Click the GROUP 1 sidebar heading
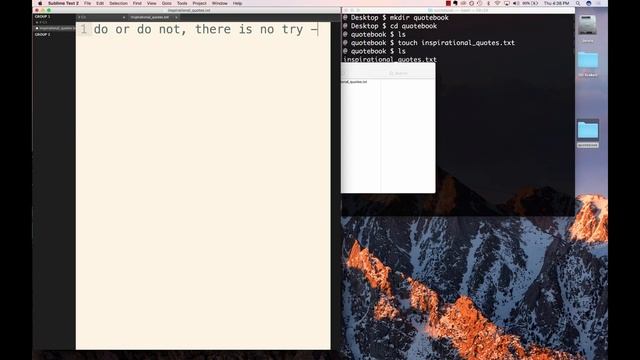The width and height of the screenshot is (640, 360). click(x=42, y=17)
